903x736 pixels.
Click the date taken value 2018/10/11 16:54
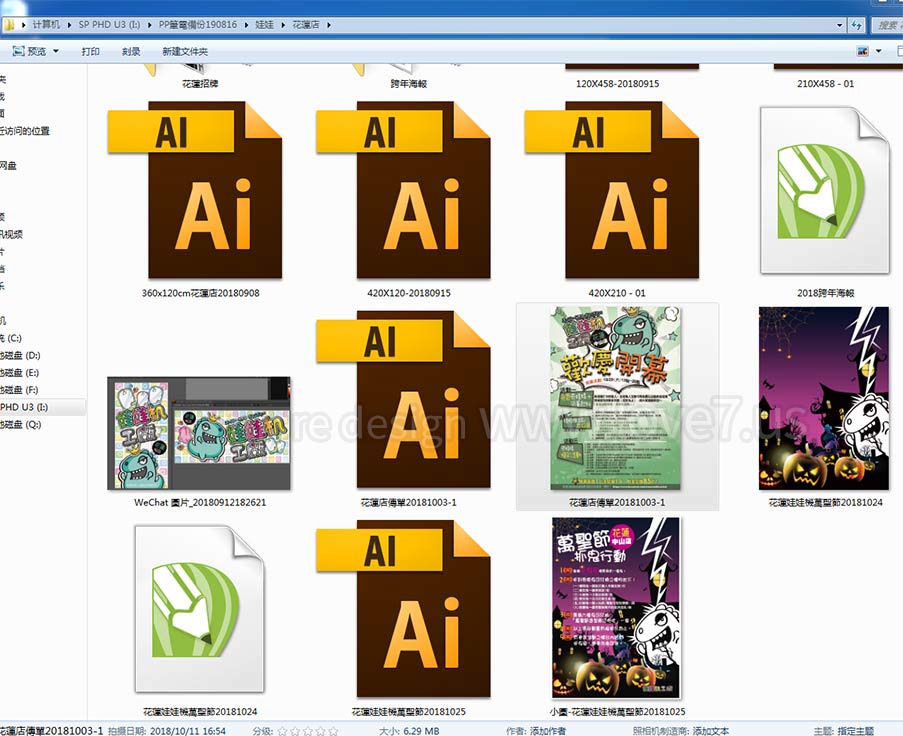point(188,731)
